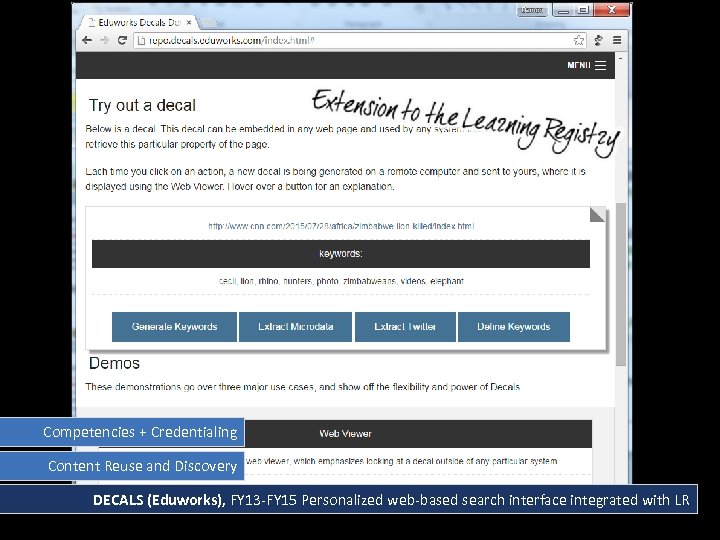
Task: Click the keywords header bar
Action: [341, 253]
